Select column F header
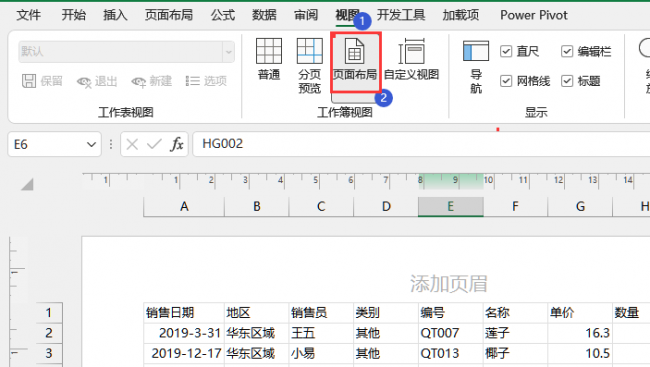 [x=515, y=207]
